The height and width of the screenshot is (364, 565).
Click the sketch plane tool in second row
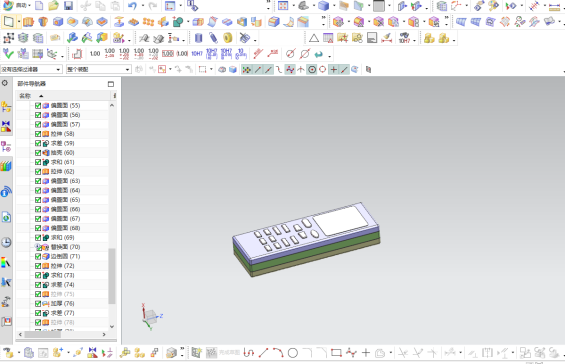pyautogui.click(x=8, y=22)
